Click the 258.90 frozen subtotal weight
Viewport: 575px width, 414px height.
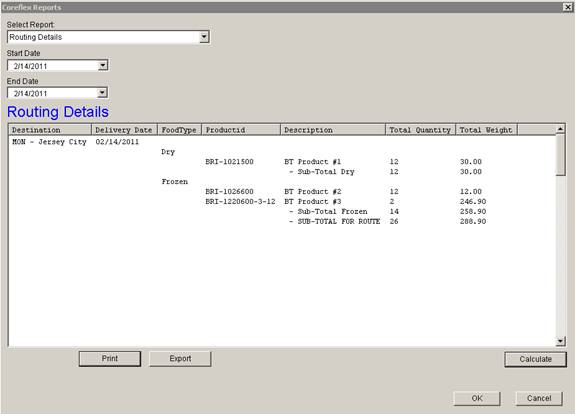(473, 211)
